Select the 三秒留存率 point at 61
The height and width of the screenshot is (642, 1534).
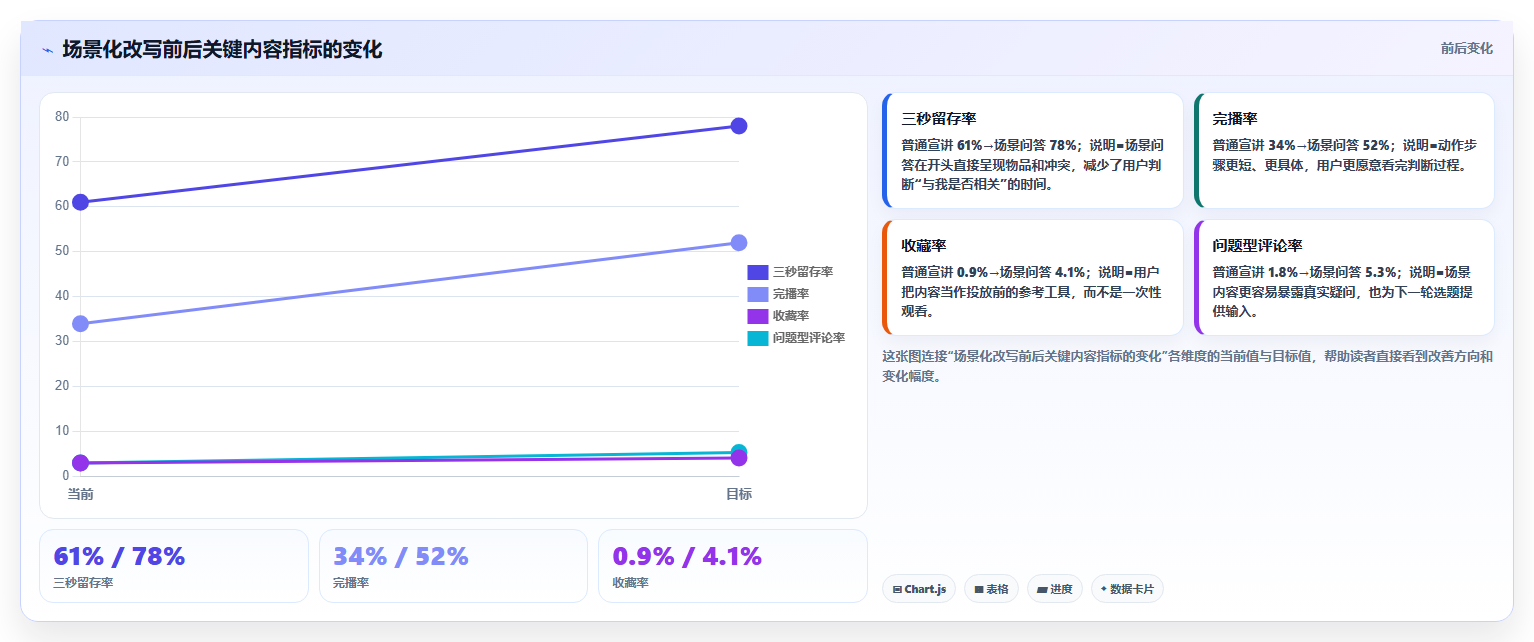(81, 202)
